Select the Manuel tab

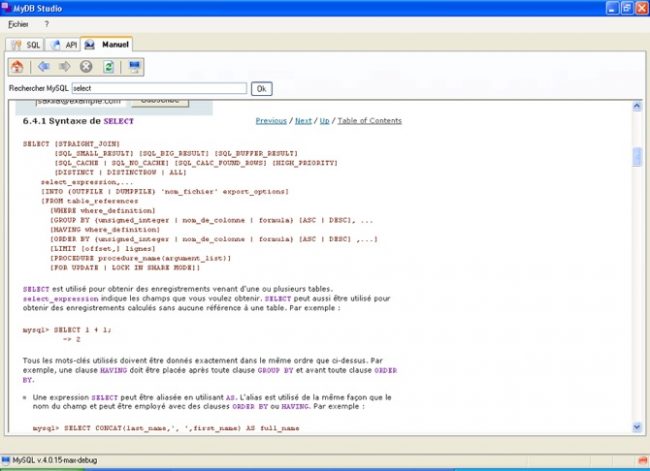(x=107, y=44)
